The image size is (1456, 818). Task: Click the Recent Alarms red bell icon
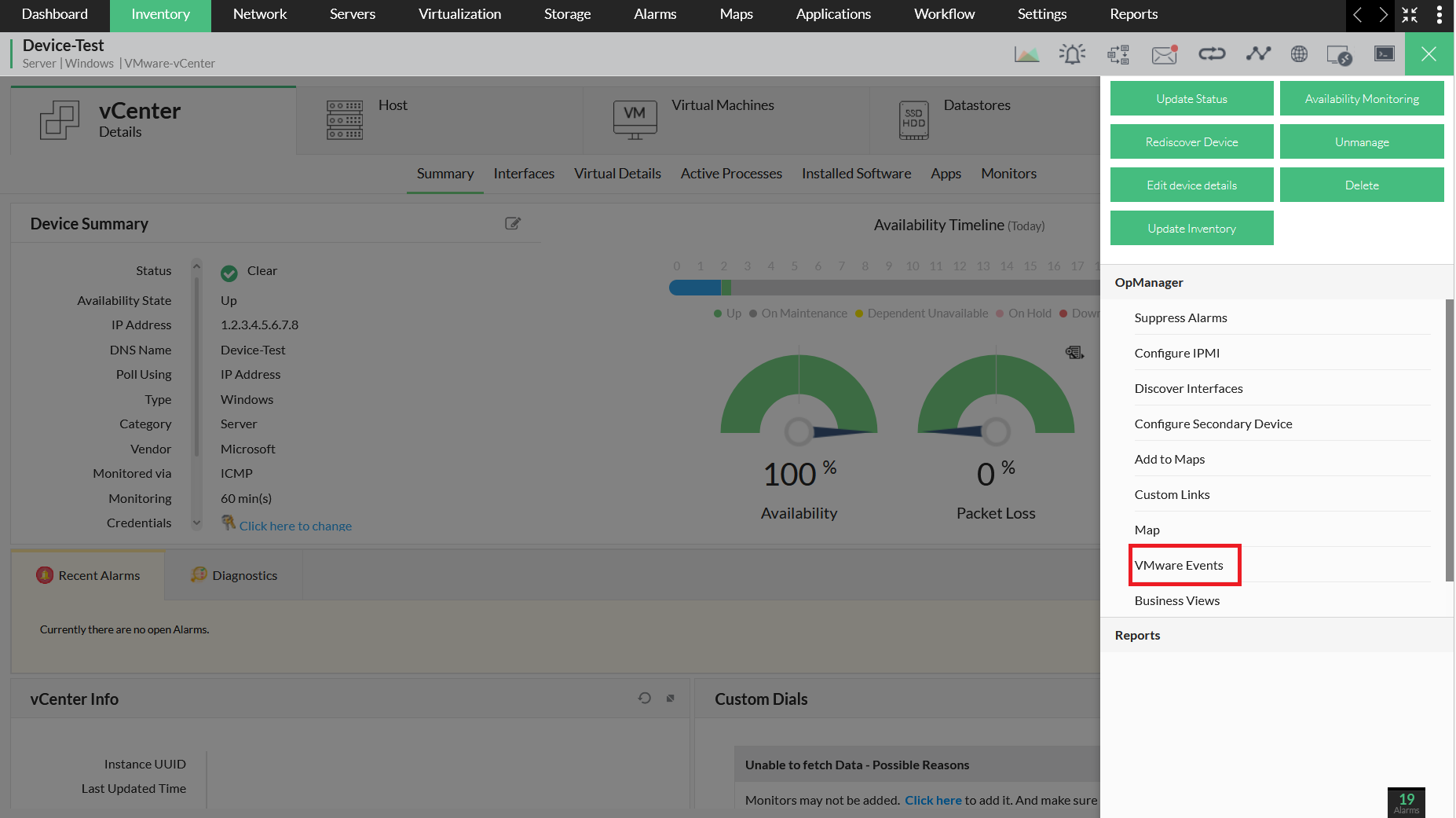[x=45, y=575]
